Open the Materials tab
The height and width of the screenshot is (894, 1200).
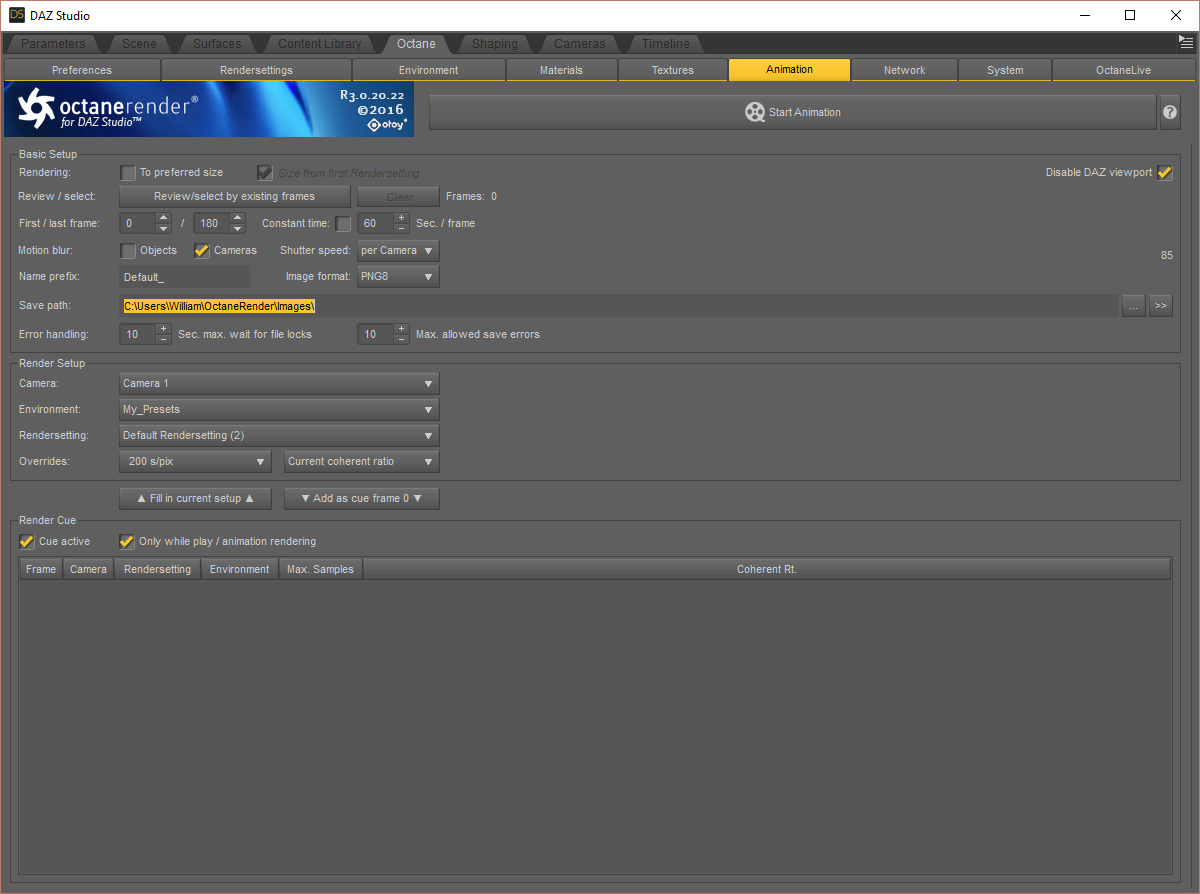pyautogui.click(x=561, y=70)
